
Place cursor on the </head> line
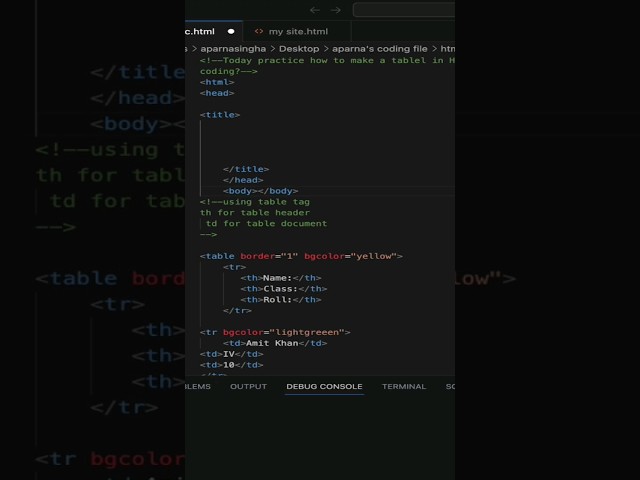(243, 180)
